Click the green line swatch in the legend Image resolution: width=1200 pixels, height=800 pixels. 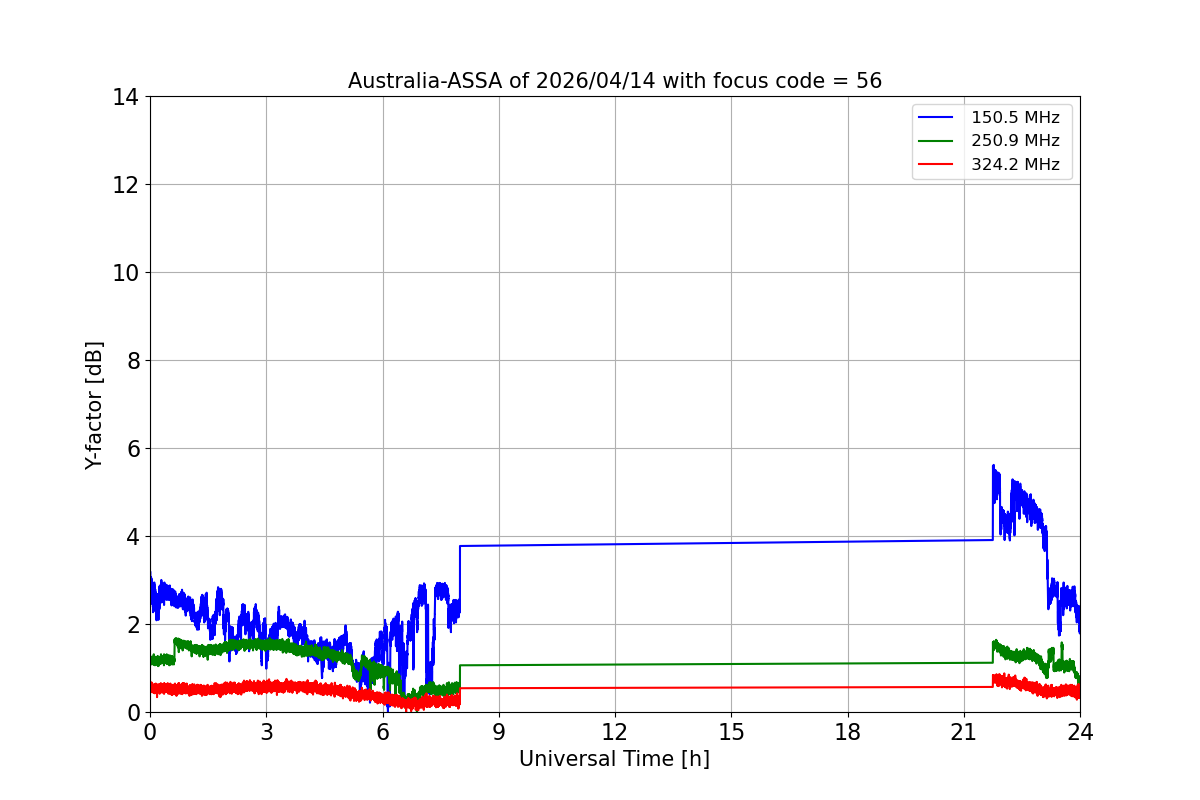click(937, 141)
